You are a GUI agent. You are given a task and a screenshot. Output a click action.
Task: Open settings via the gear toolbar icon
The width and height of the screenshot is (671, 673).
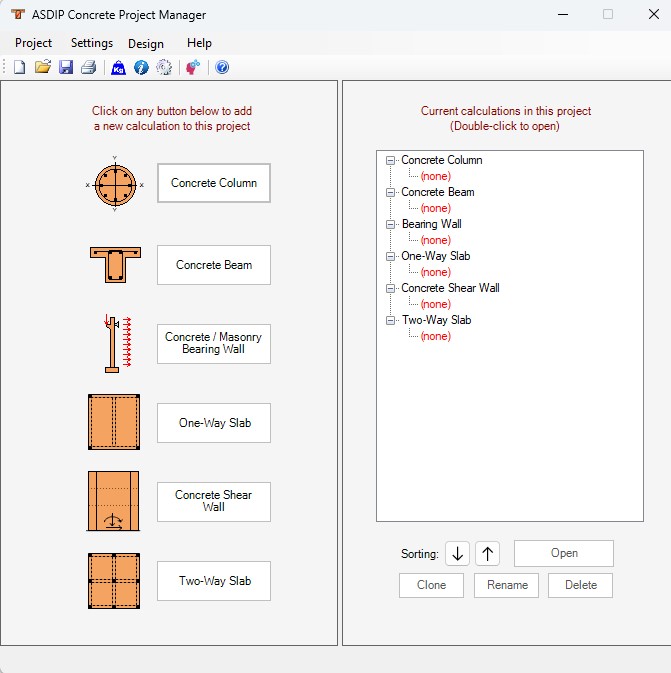point(164,67)
